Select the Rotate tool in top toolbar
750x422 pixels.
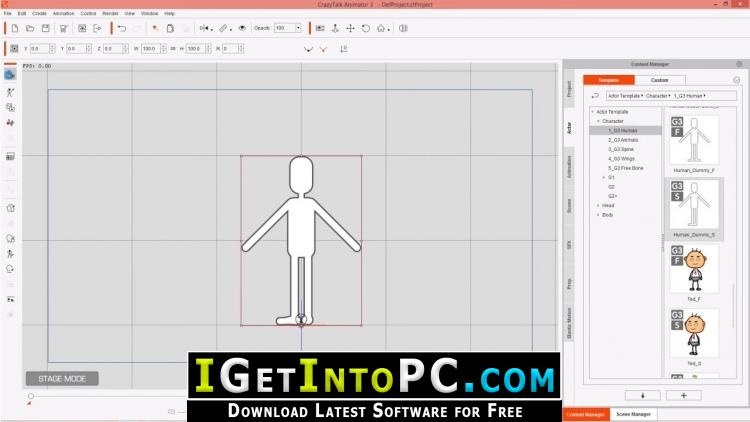[364, 28]
